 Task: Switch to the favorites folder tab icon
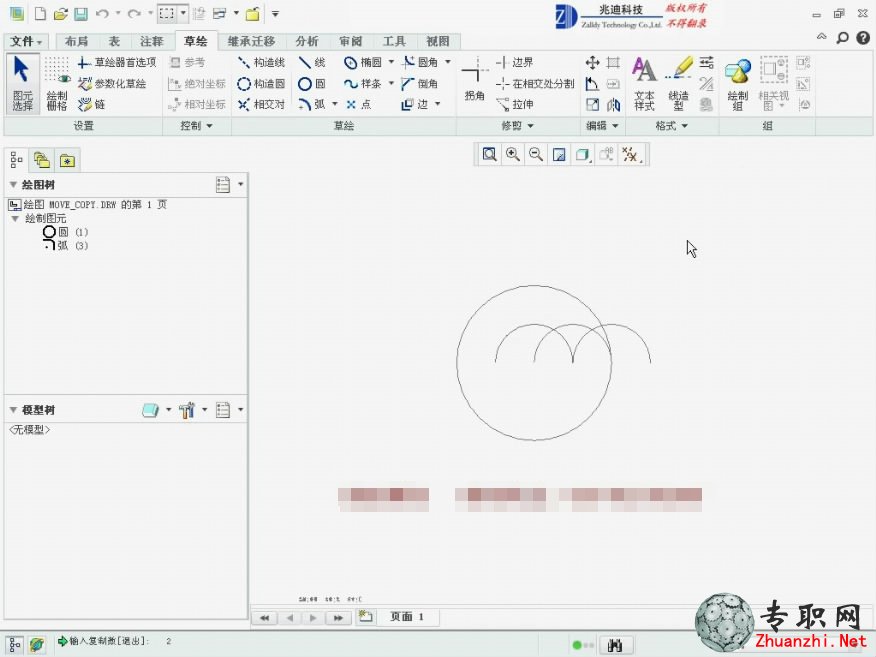pyautogui.click(x=67, y=160)
